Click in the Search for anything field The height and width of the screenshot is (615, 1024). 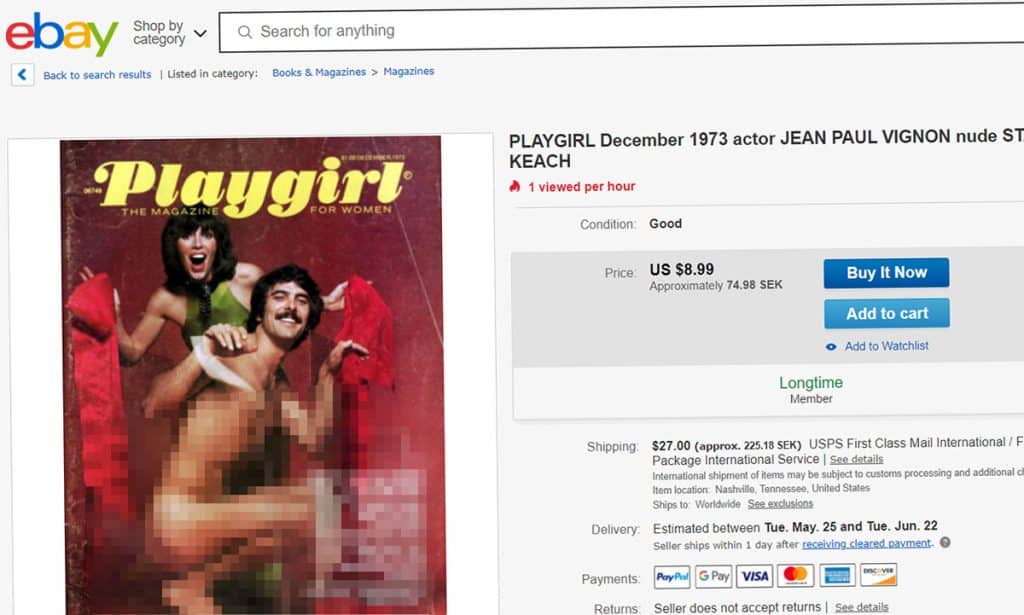pyautogui.click(x=622, y=31)
